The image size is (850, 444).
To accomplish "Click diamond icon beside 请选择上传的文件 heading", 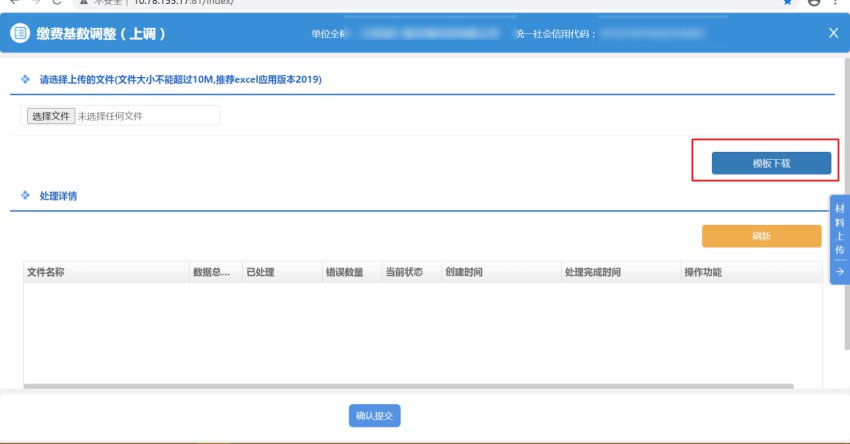I will pos(25,79).
